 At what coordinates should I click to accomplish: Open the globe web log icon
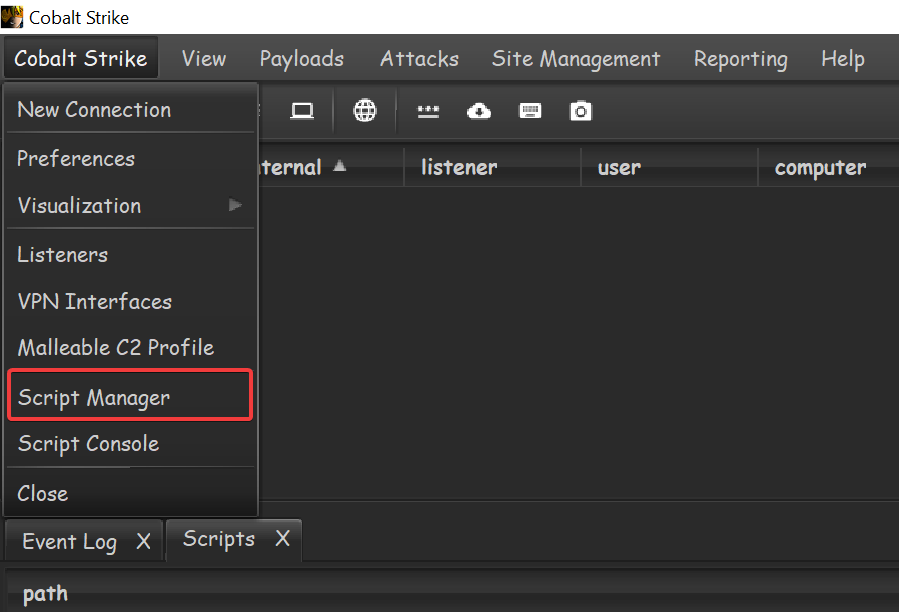365,110
